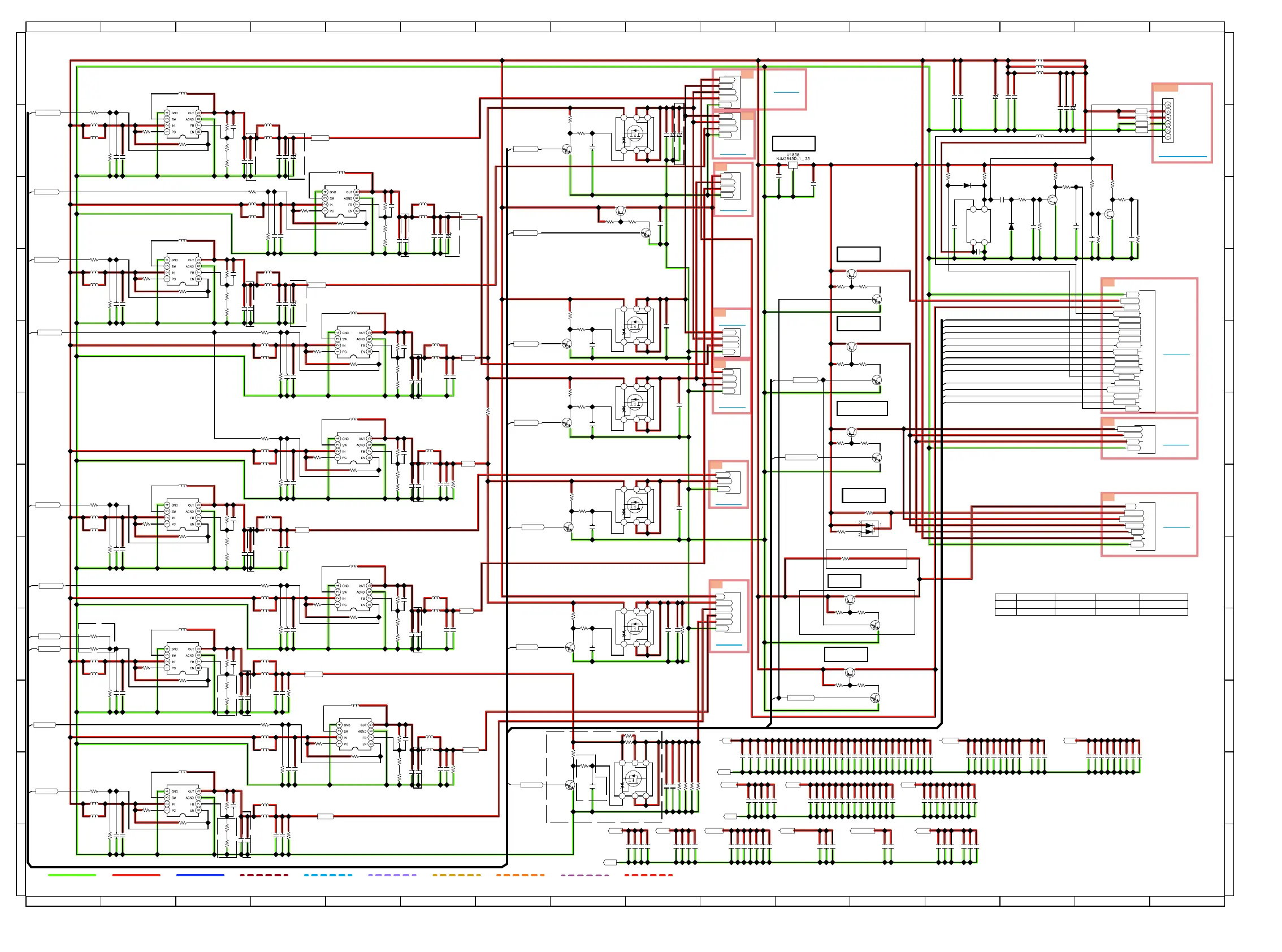Click the U1030 NJM2845DL1_33 regulator symbol

pyautogui.click(x=792, y=165)
